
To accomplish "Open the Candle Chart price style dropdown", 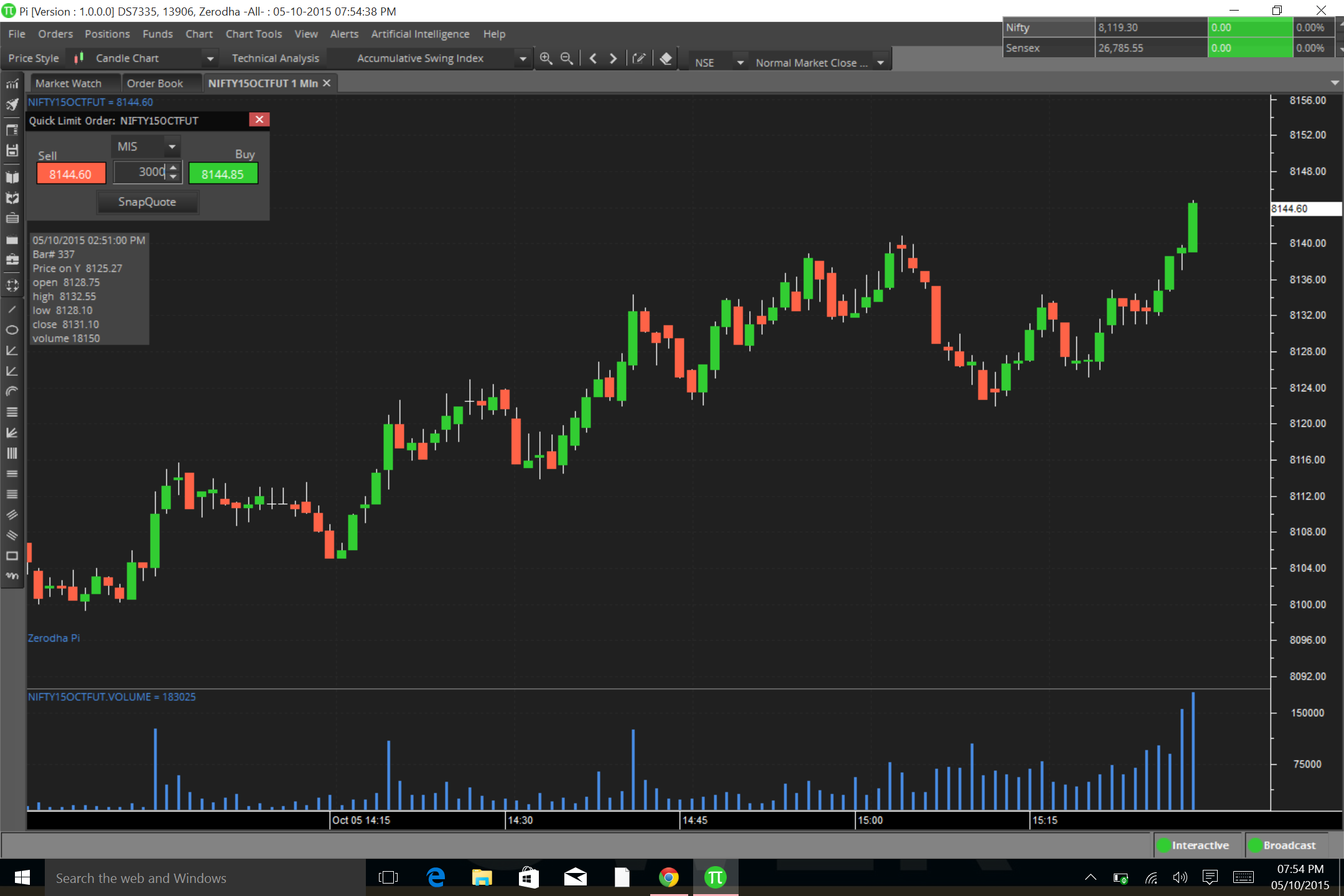I will [x=210, y=58].
